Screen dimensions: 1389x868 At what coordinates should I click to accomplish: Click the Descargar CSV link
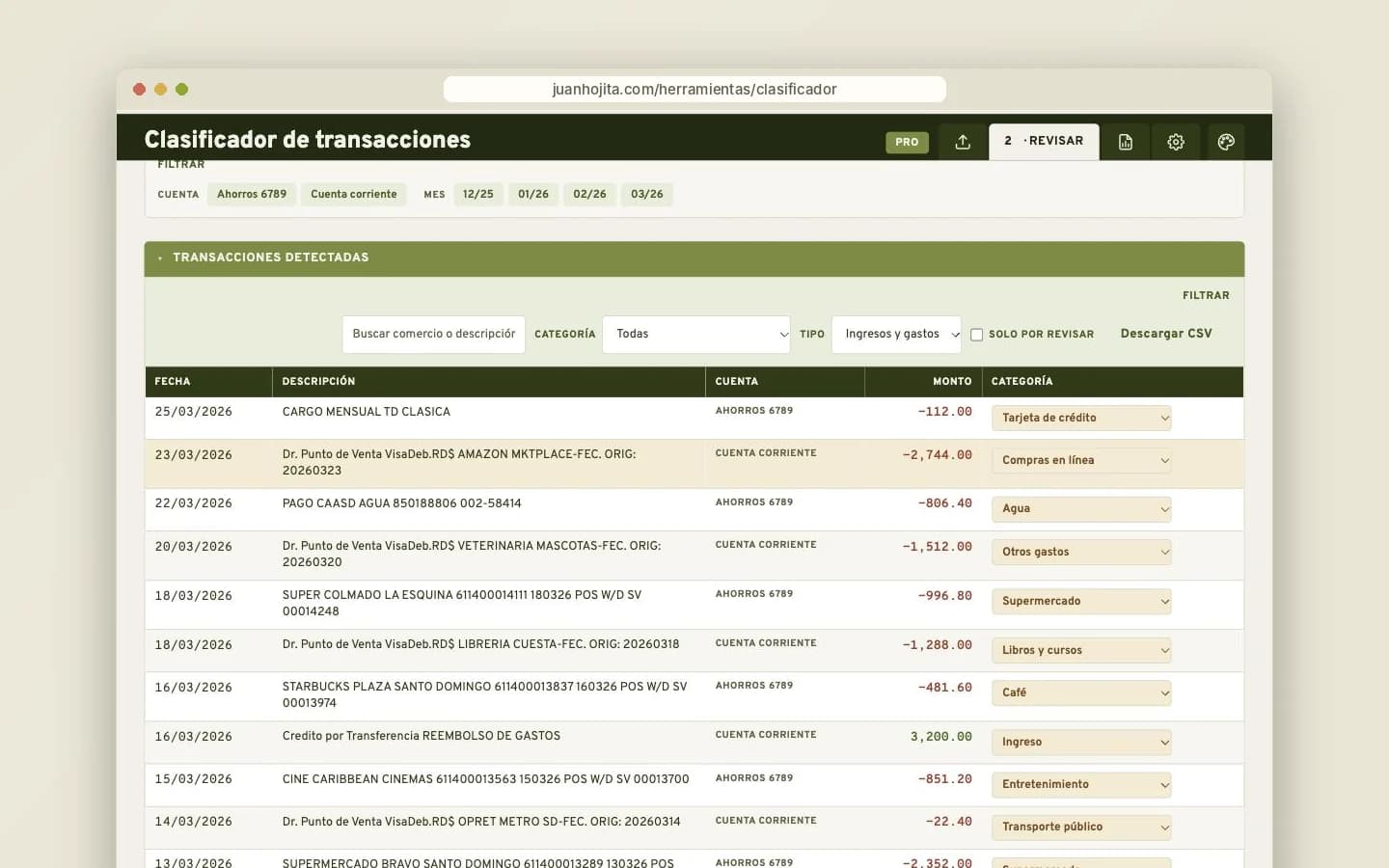click(1166, 334)
